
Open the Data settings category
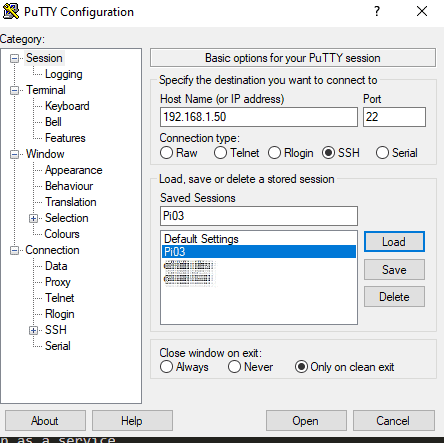click(x=56, y=266)
